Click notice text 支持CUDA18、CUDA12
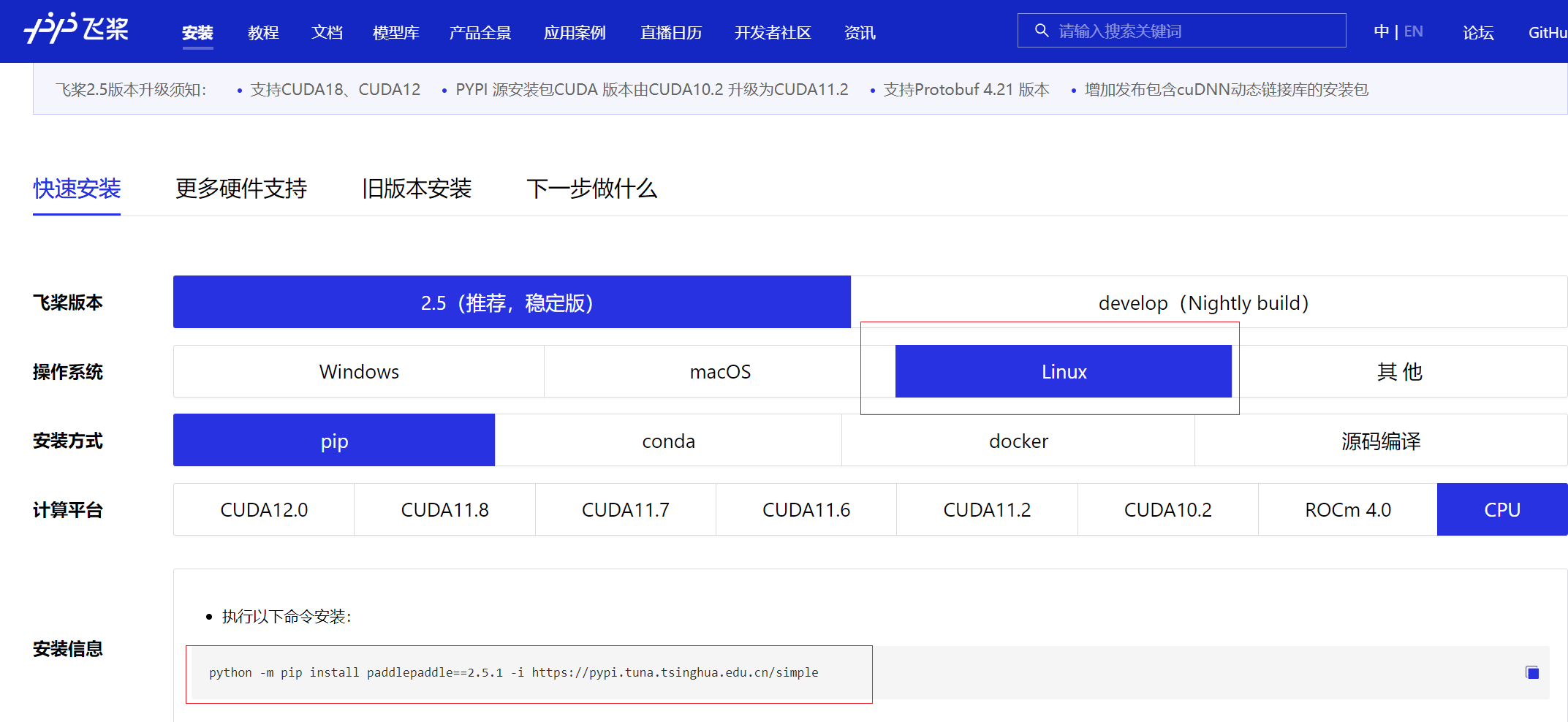 336,89
